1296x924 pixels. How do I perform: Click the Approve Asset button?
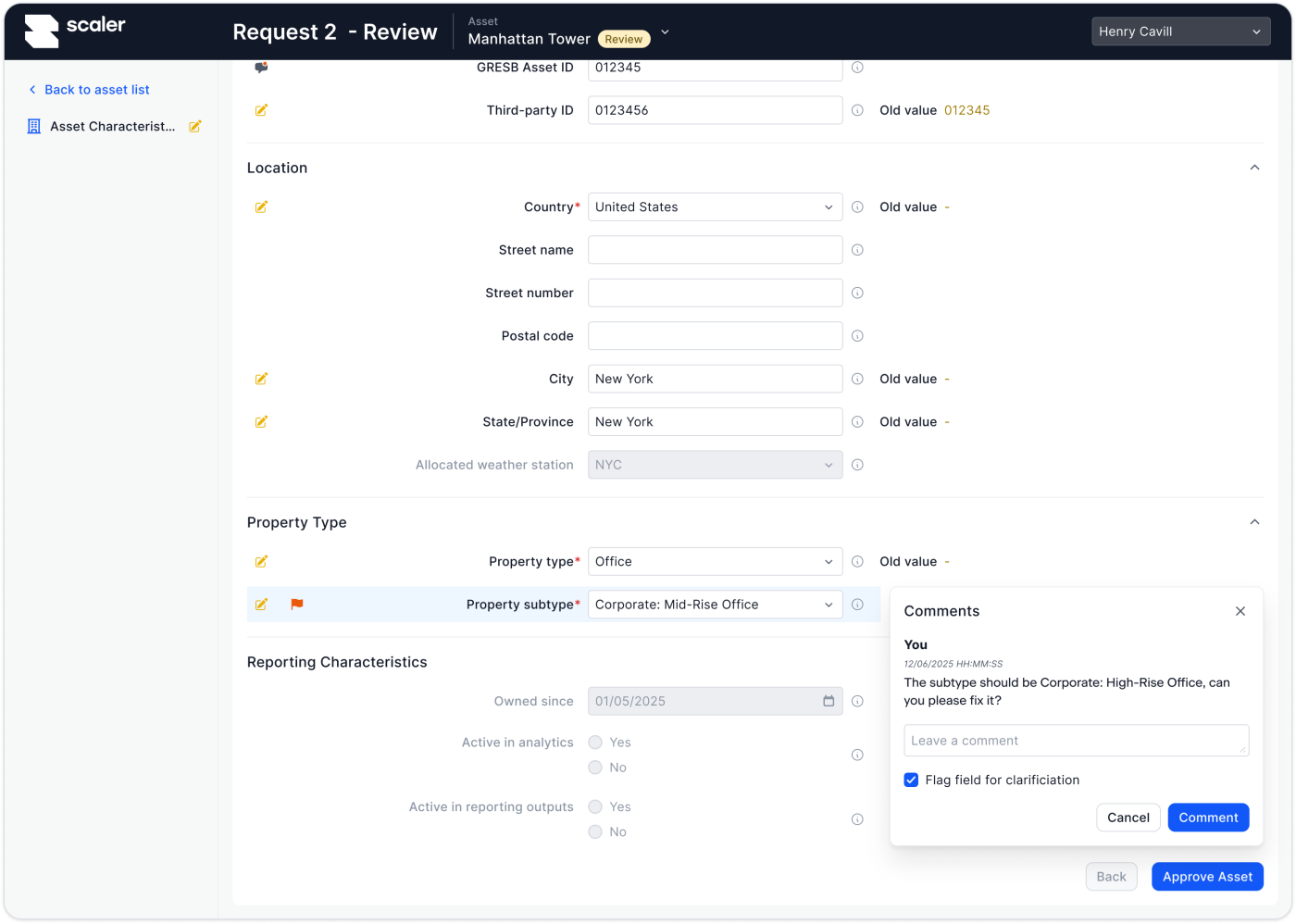(x=1206, y=877)
